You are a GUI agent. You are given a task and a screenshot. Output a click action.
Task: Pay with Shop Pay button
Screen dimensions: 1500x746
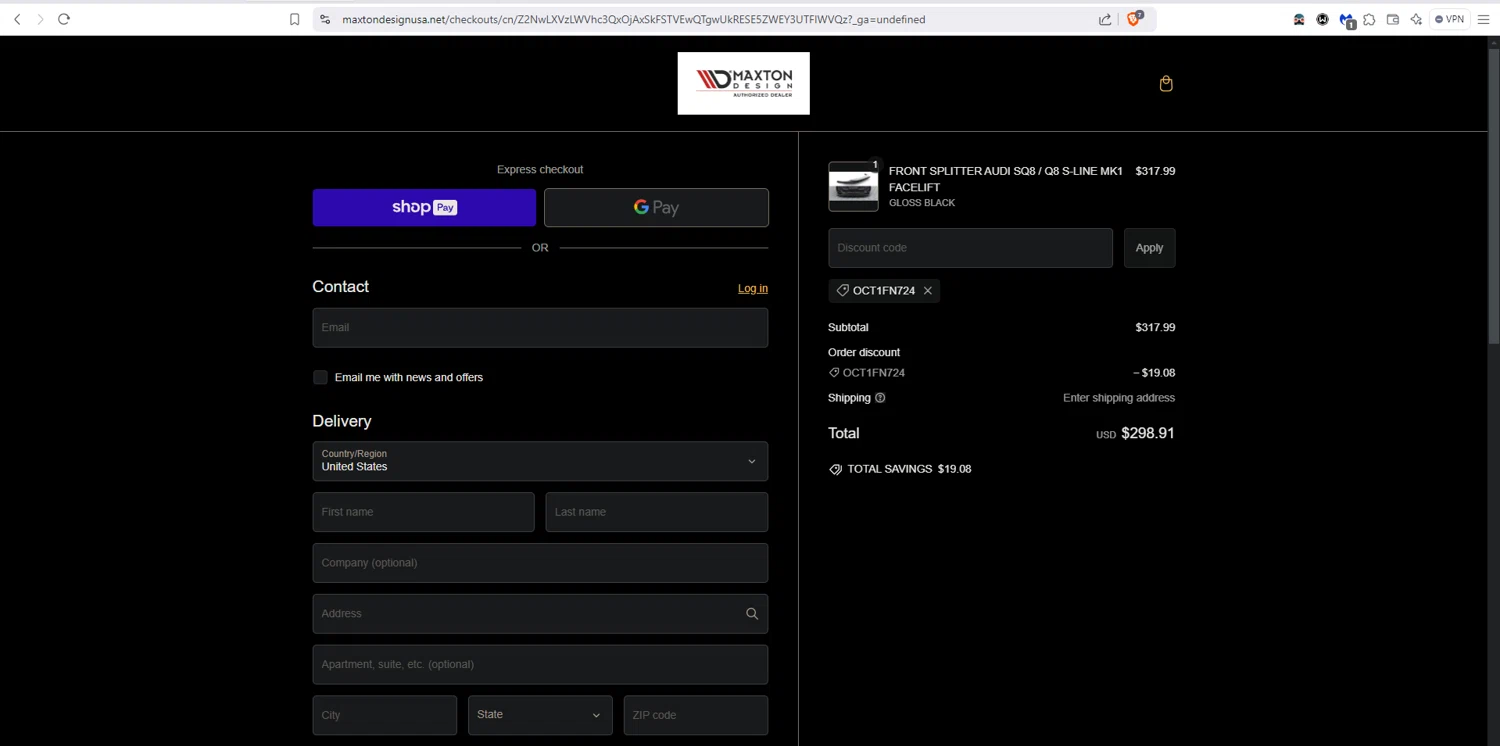tap(424, 207)
